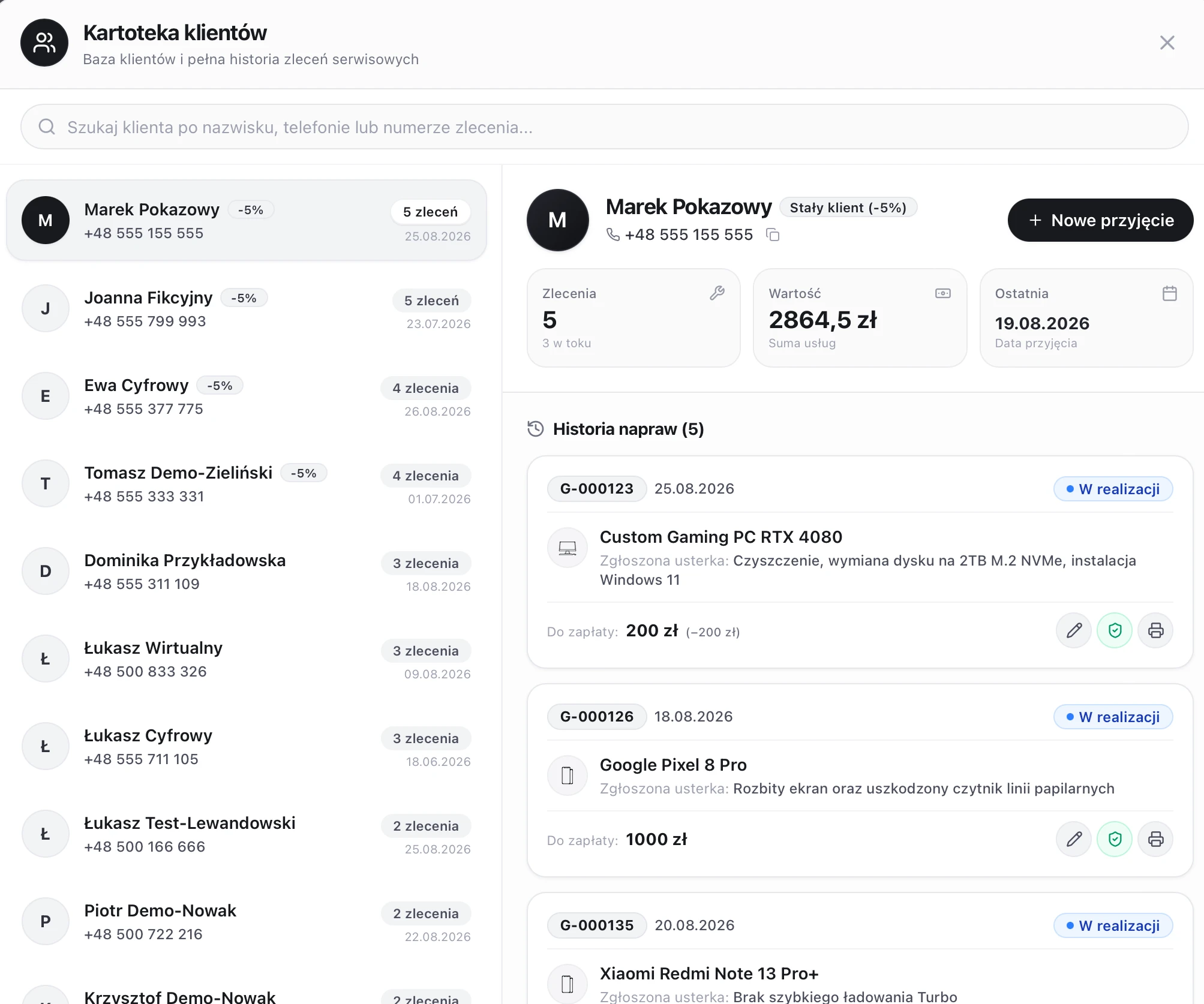Select client Łukasz Wirtualny

pos(246,659)
